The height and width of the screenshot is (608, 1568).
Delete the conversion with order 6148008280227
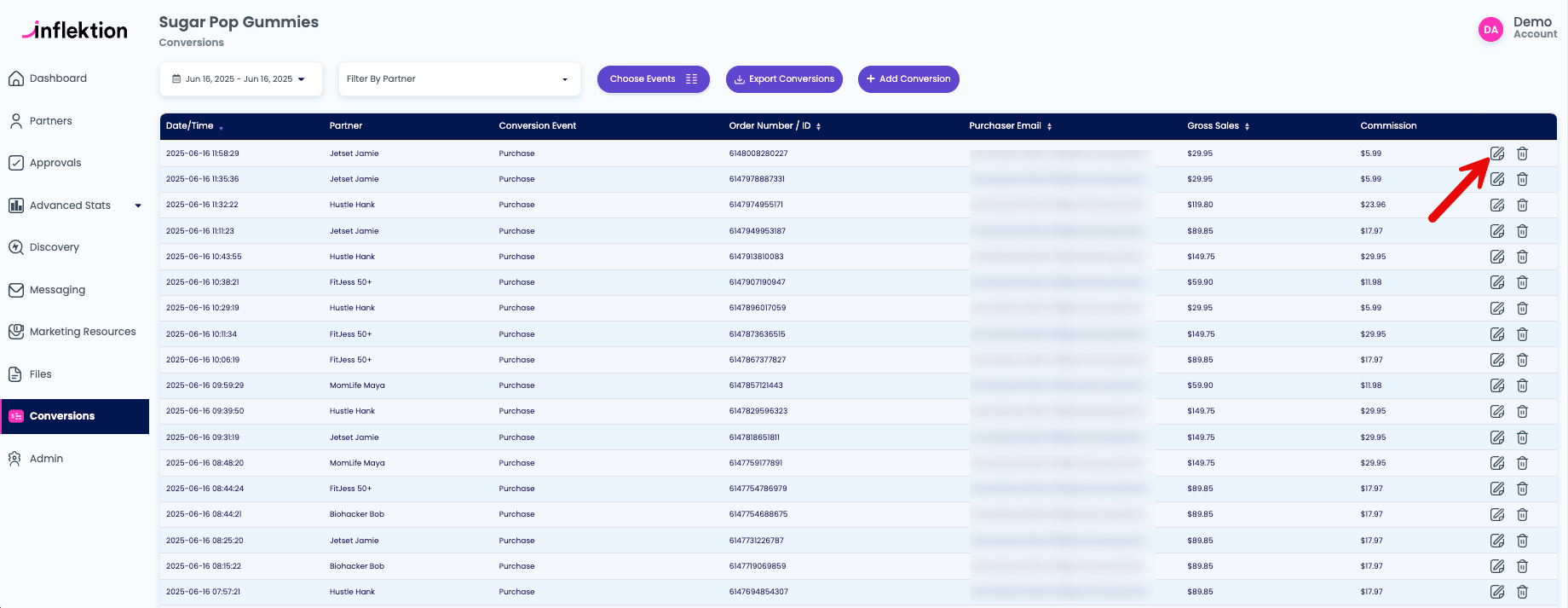click(1523, 153)
